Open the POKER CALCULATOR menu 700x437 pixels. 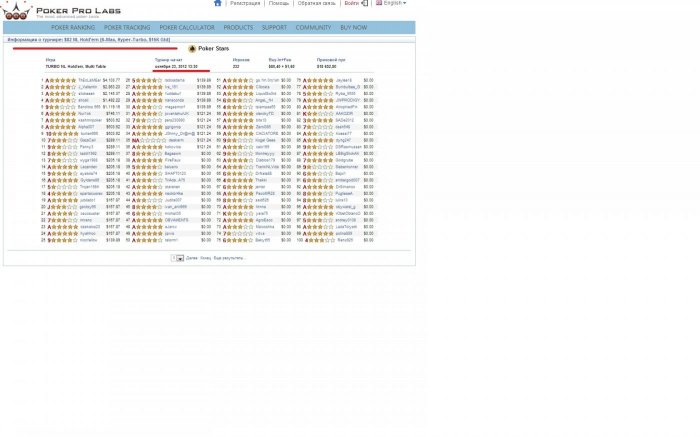pyautogui.click(x=187, y=28)
